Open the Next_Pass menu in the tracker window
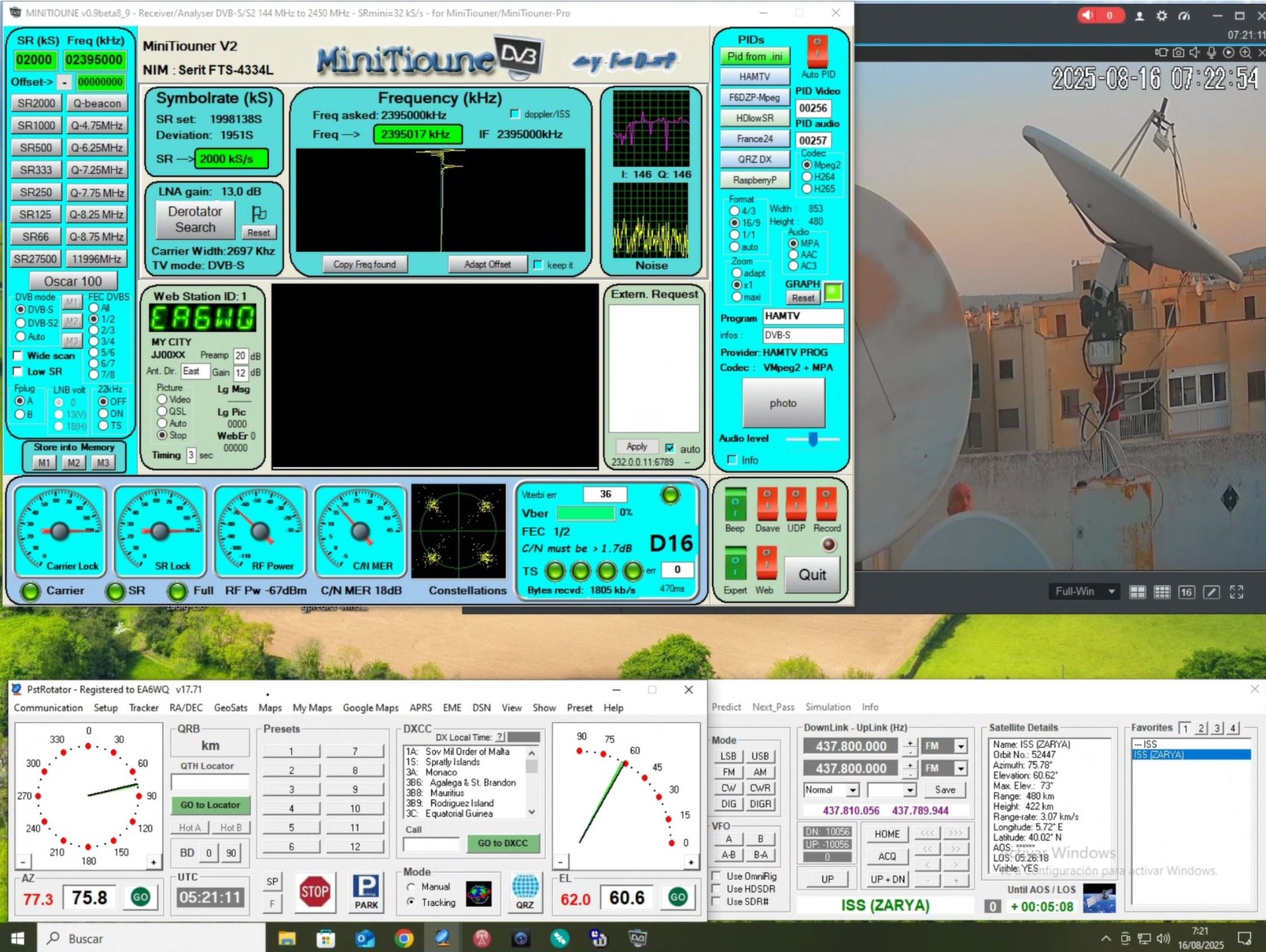Viewport: 1266px width, 952px height. pos(773,707)
